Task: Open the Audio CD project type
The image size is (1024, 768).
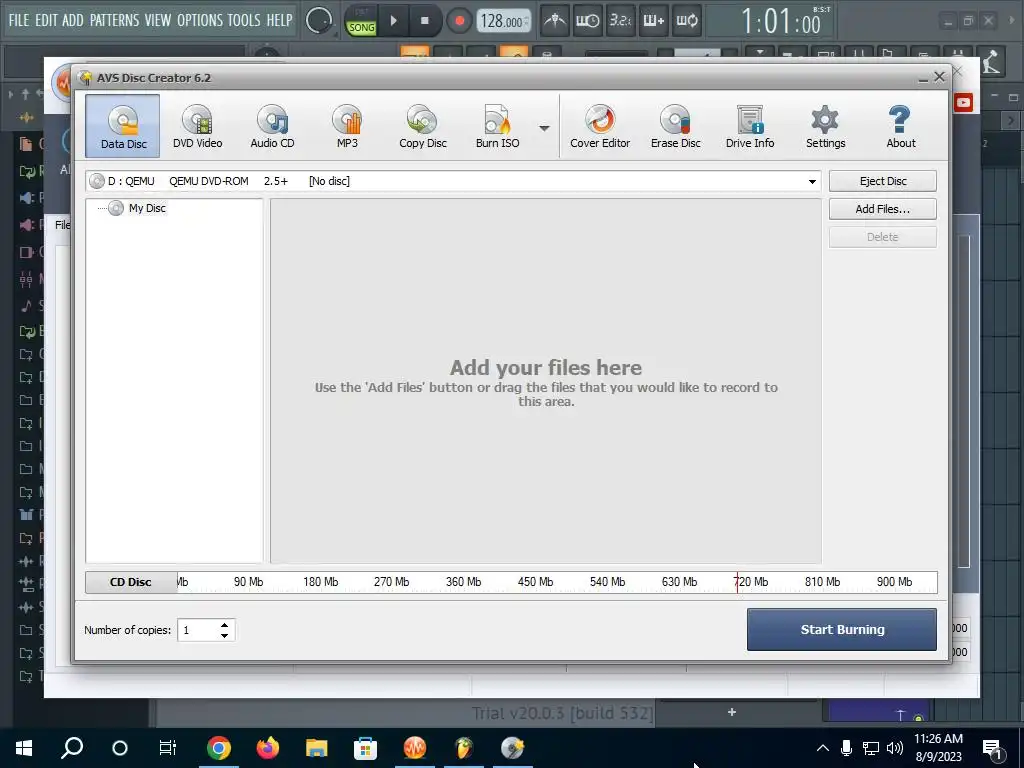Action: (x=272, y=127)
